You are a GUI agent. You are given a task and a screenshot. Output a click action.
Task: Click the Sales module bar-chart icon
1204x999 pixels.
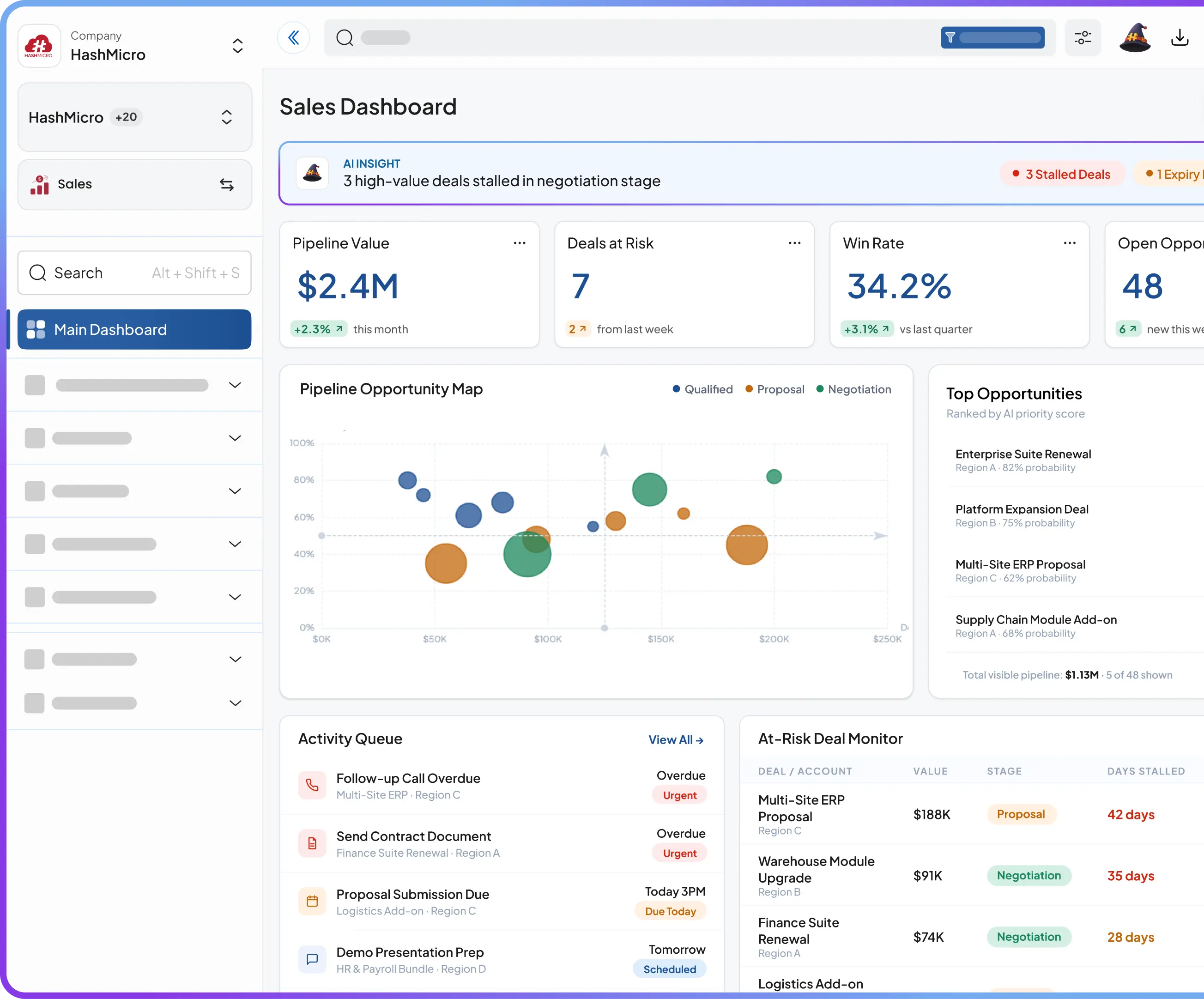40,185
